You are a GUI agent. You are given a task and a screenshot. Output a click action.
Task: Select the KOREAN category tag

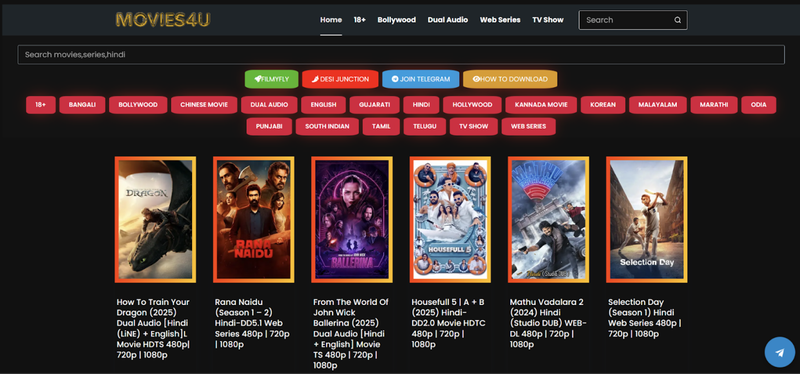click(x=603, y=105)
